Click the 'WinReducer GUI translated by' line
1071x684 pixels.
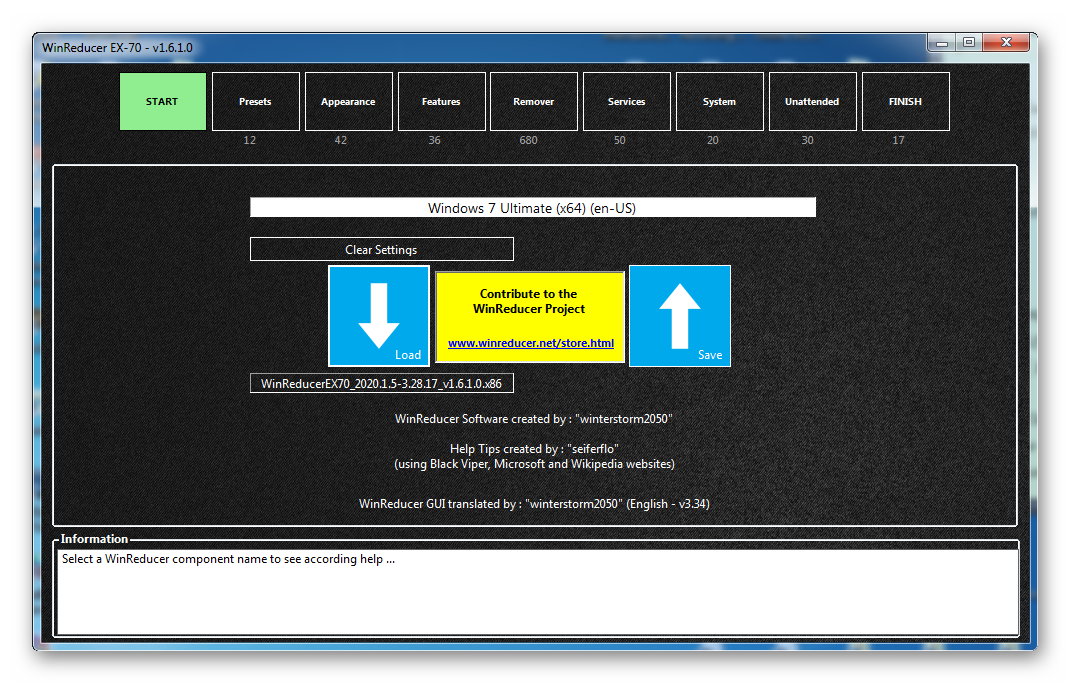534,504
